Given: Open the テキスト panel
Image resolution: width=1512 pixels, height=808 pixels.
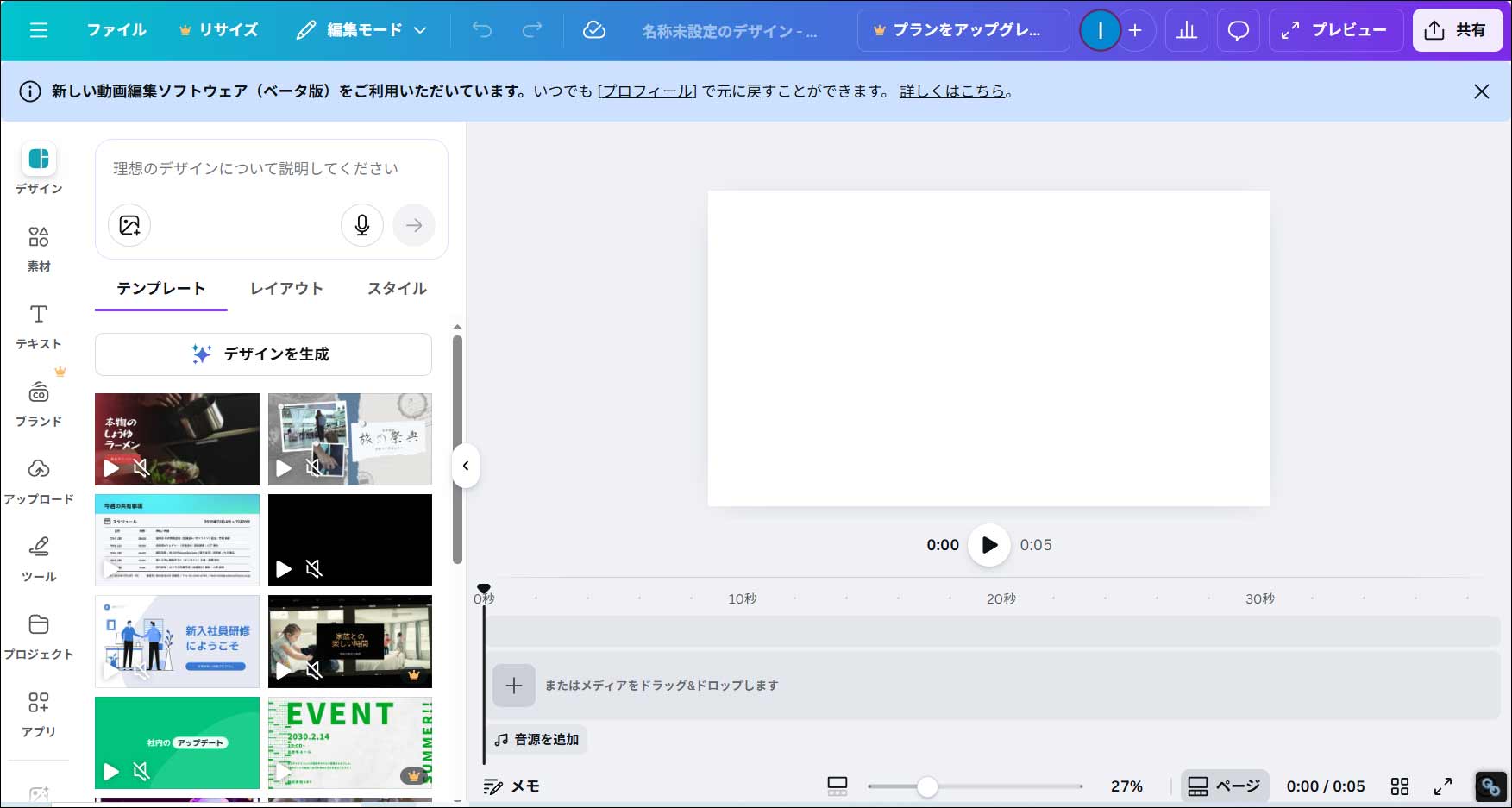Looking at the screenshot, I should [x=38, y=322].
